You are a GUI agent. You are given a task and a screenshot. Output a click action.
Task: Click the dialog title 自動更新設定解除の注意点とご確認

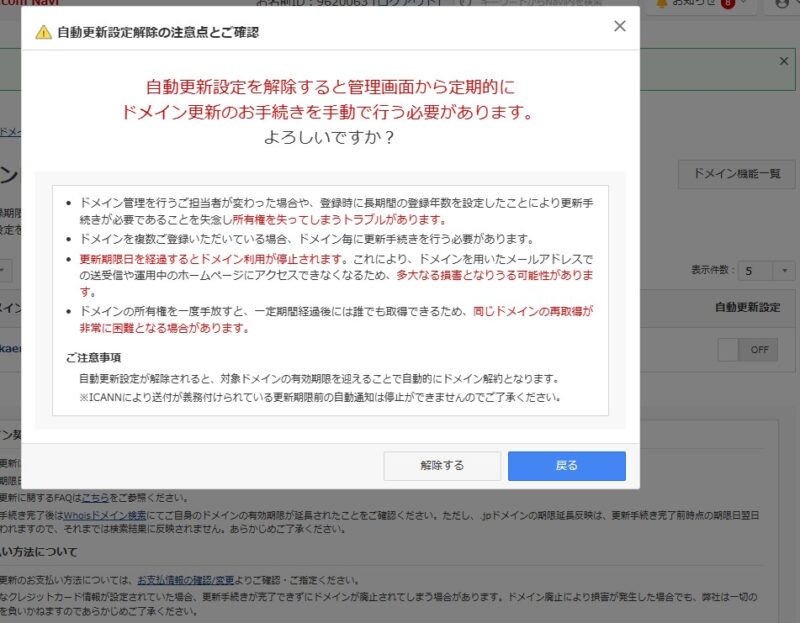coord(158,33)
